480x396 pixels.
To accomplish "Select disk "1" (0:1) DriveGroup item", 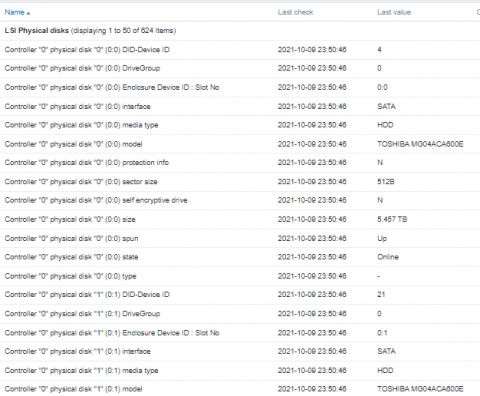I will pos(82,314).
